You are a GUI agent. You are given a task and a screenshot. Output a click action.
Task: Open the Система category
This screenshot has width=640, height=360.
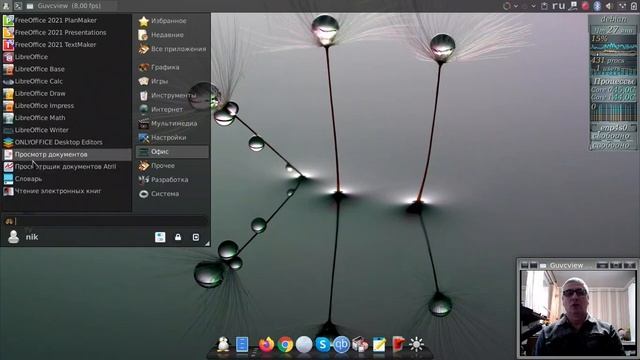coord(172,194)
